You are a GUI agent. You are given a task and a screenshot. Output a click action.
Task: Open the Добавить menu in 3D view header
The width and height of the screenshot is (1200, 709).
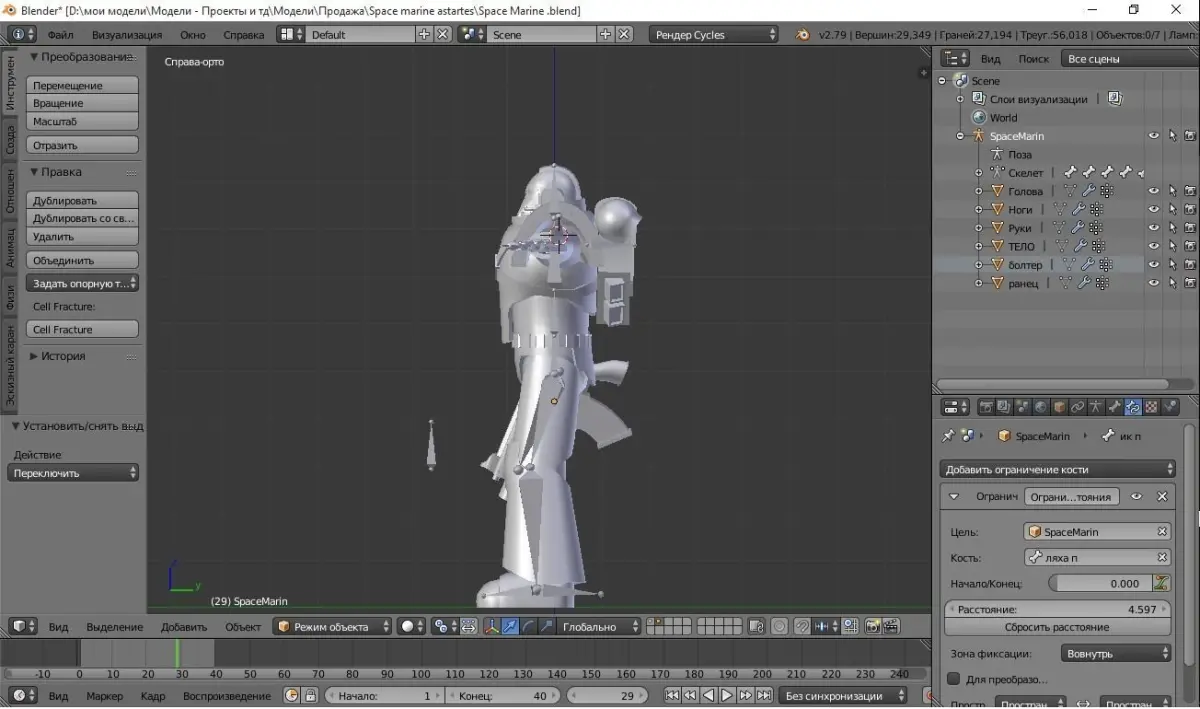[184, 627]
